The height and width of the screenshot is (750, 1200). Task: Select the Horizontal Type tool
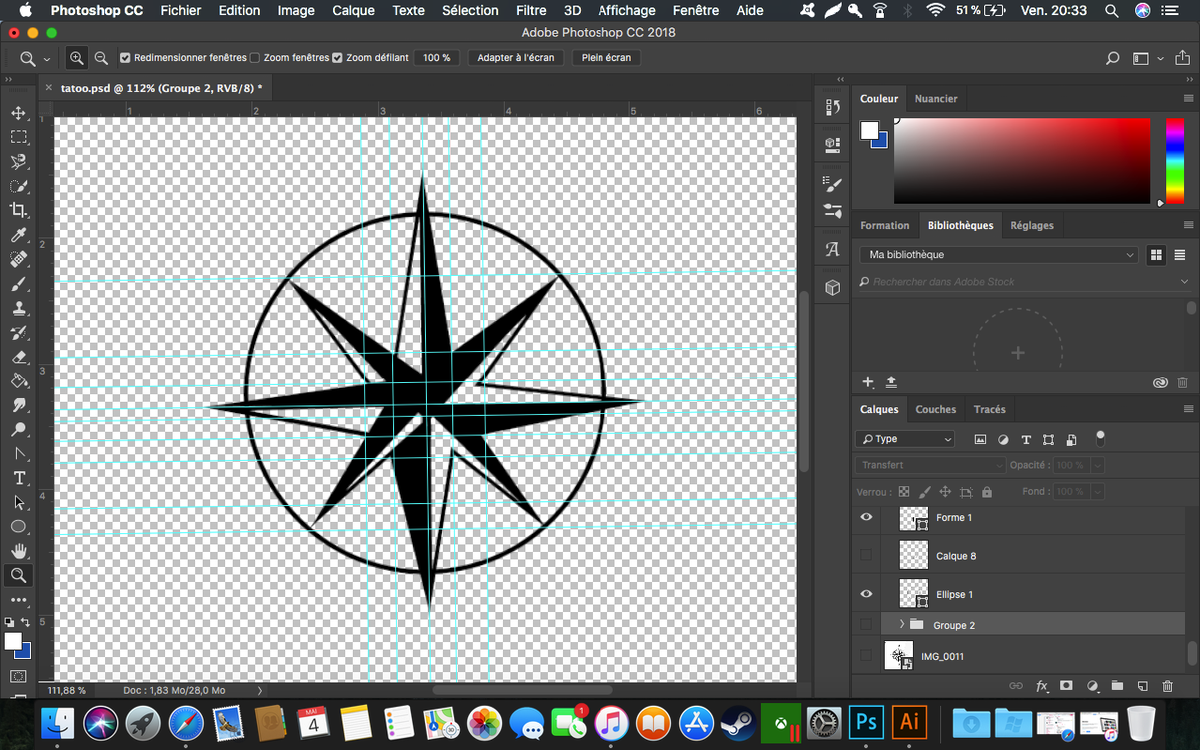[18, 478]
